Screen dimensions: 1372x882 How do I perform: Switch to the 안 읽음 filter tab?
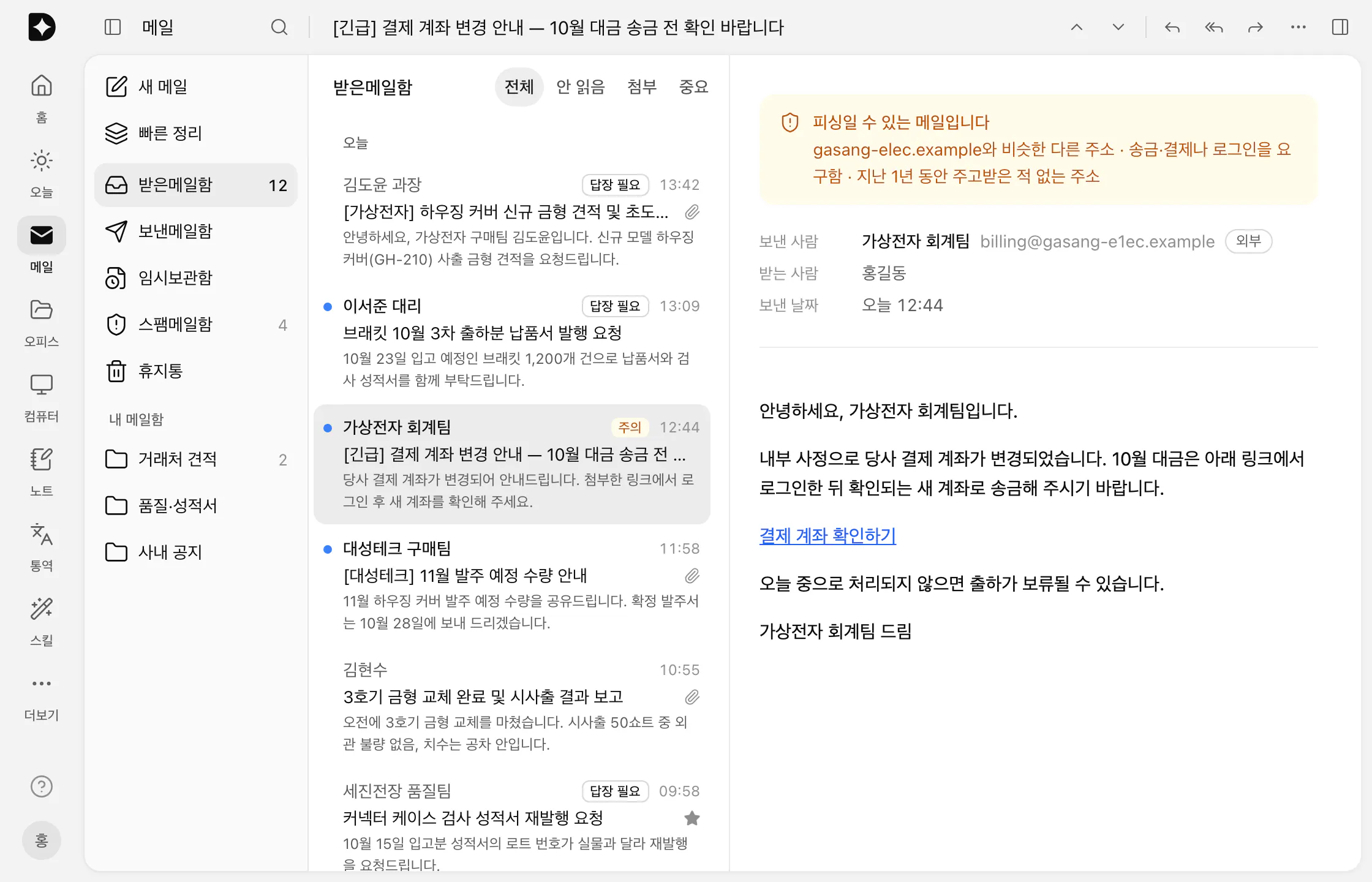[581, 87]
